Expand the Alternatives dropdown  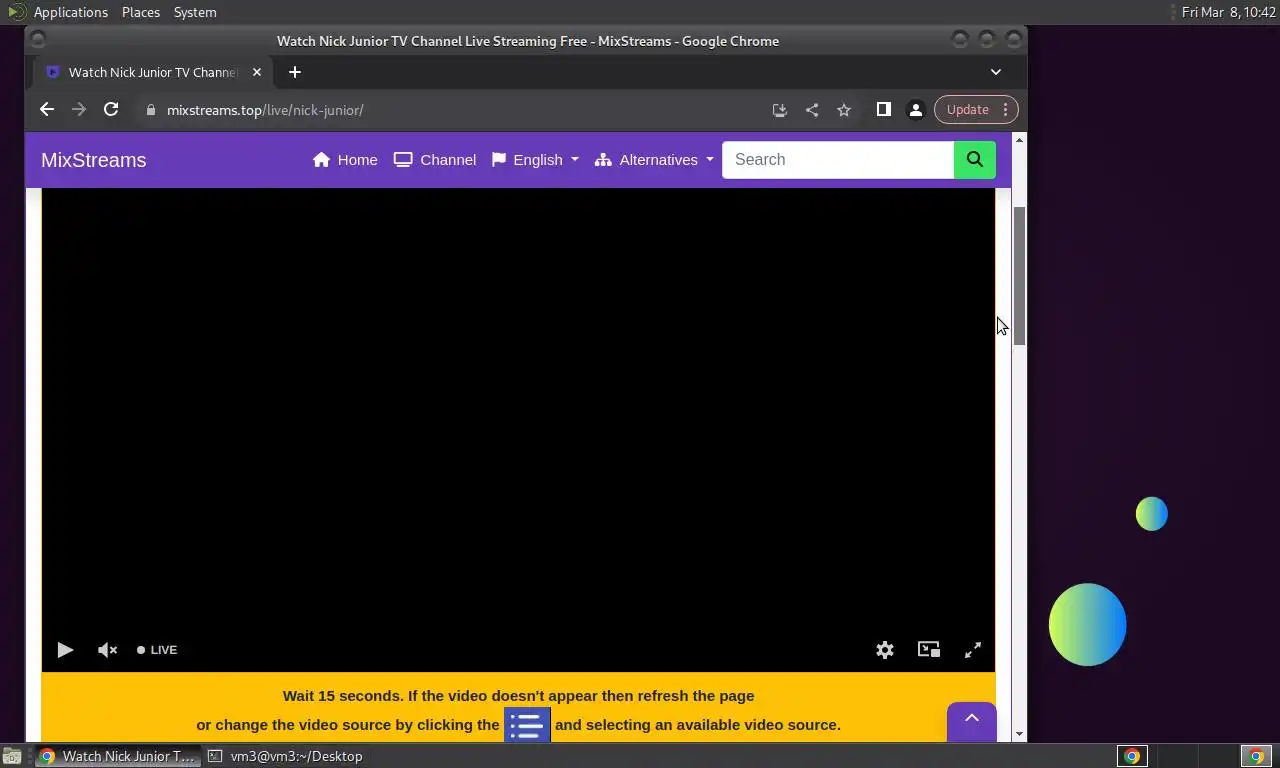tap(654, 160)
